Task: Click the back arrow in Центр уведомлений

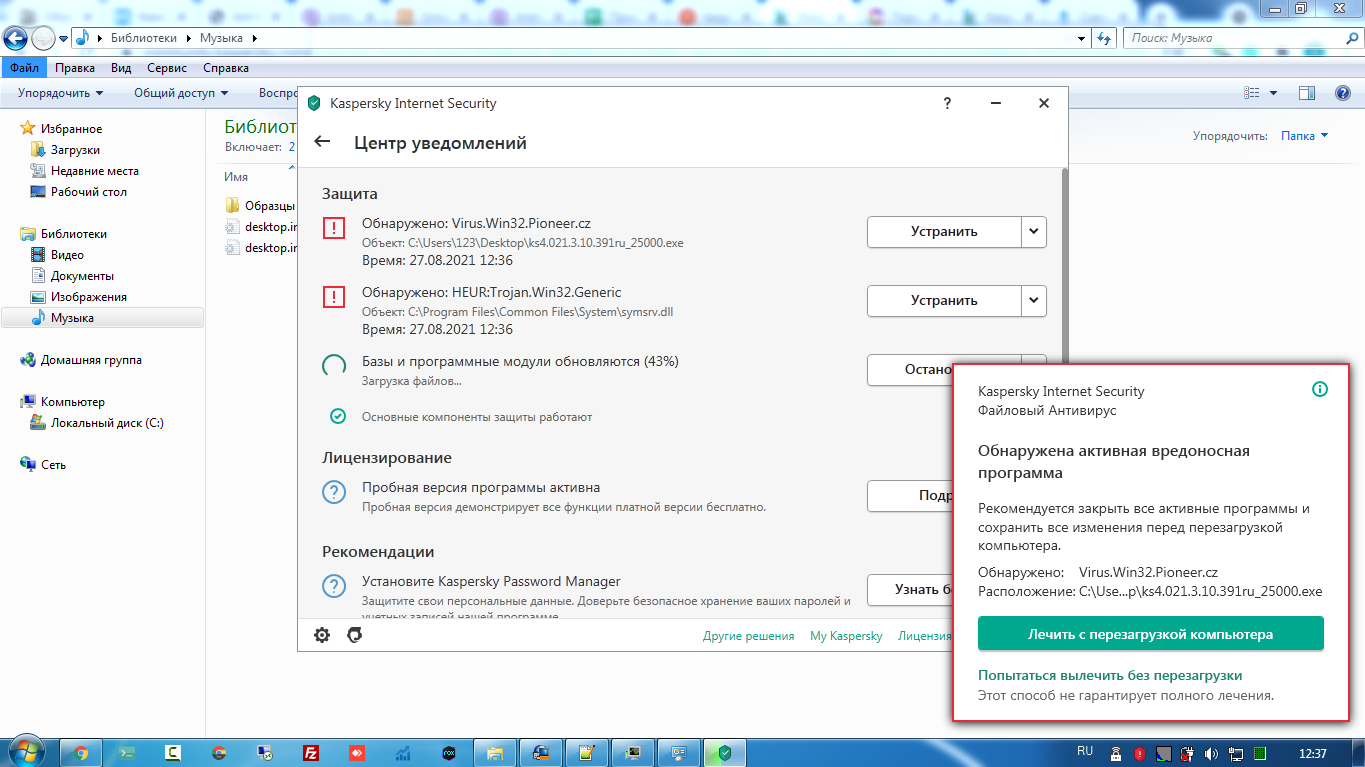Action: tap(322, 142)
